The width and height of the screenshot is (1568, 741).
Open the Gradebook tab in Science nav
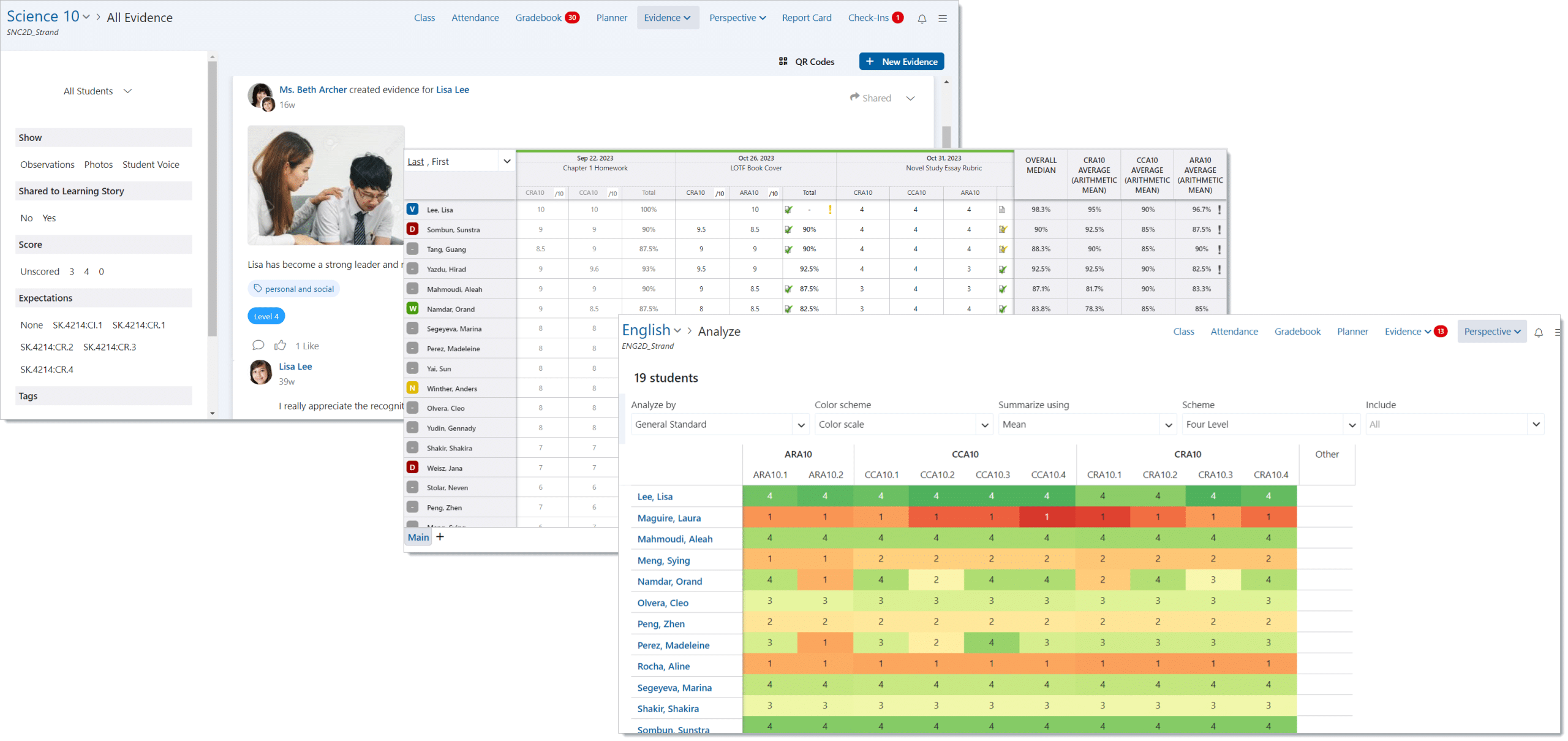pos(538,18)
